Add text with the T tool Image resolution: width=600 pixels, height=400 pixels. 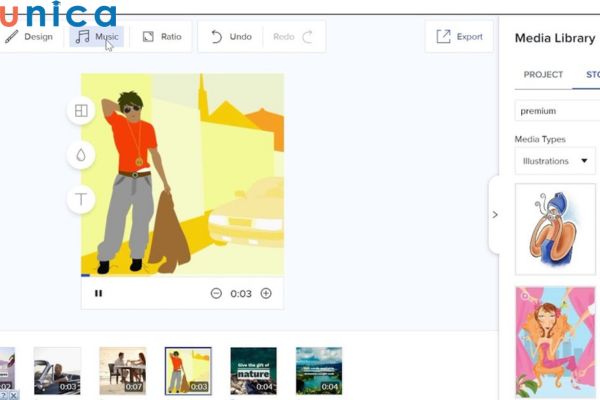point(81,199)
